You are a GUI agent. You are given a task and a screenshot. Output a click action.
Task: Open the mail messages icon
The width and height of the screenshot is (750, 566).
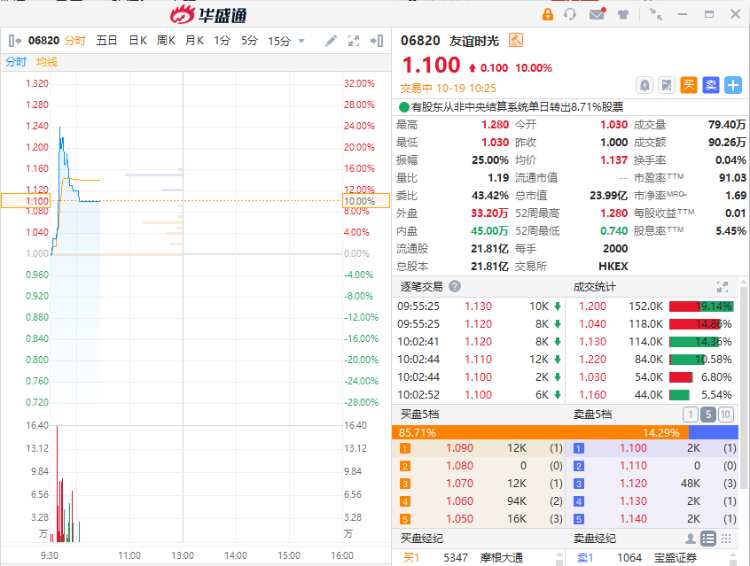[597, 14]
